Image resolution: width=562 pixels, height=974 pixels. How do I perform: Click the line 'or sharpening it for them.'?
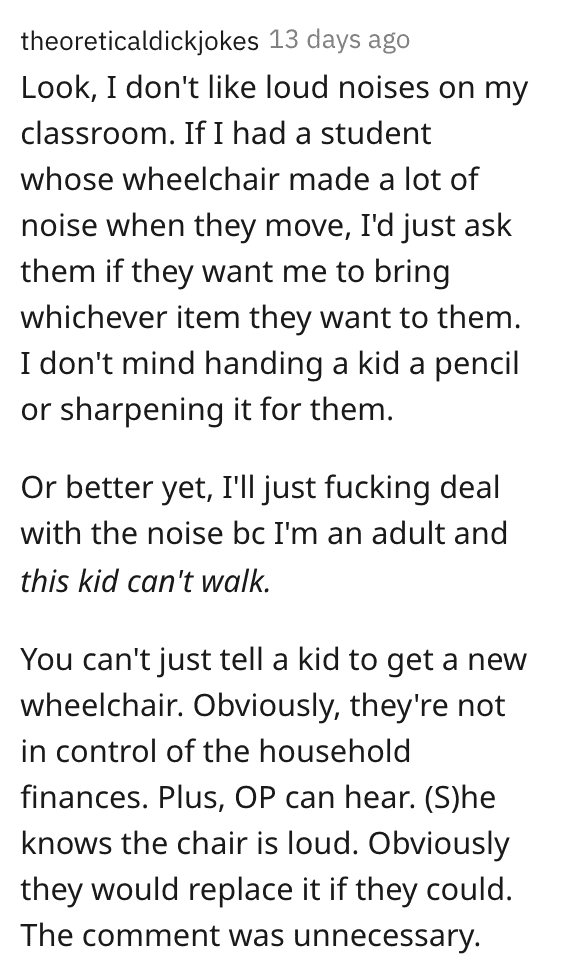coord(207,410)
